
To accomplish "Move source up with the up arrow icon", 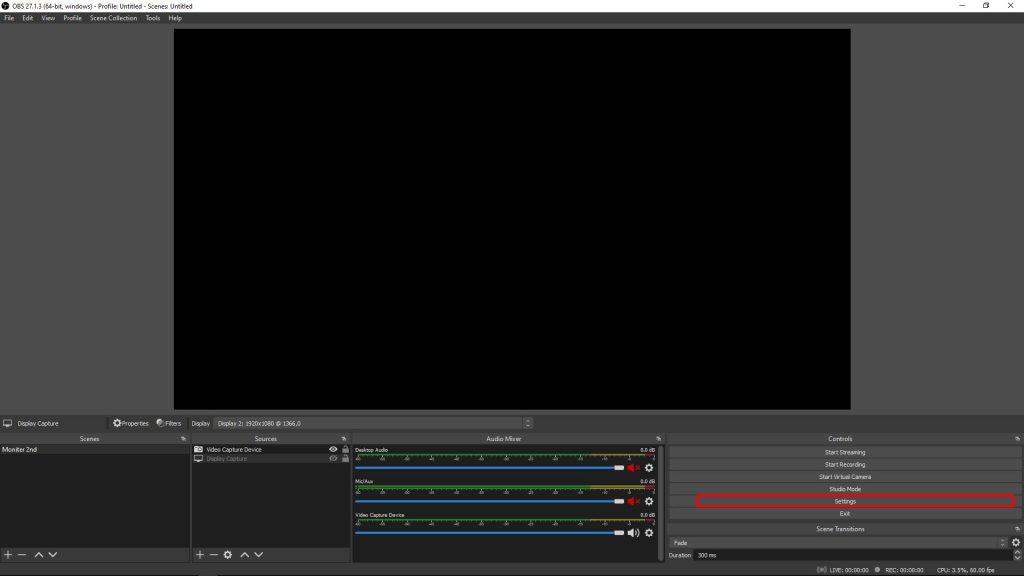I will tap(243, 555).
